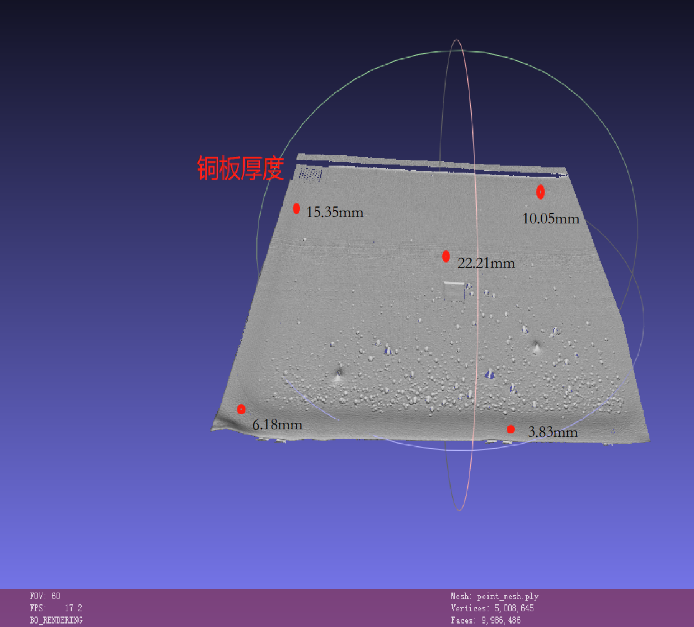Click the FOV: 60 readout
Image resolution: width=694 pixels, height=627 pixels.
[x=45, y=596]
